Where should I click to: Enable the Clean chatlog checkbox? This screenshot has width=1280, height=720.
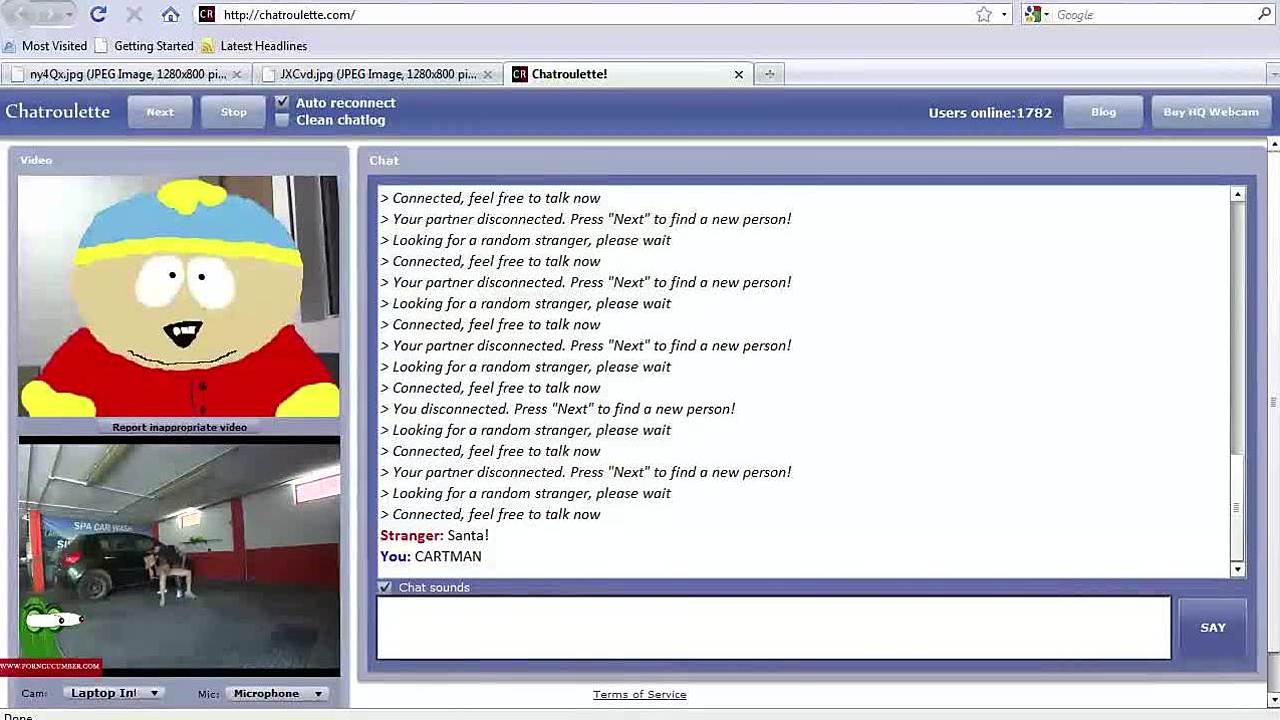click(x=282, y=120)
